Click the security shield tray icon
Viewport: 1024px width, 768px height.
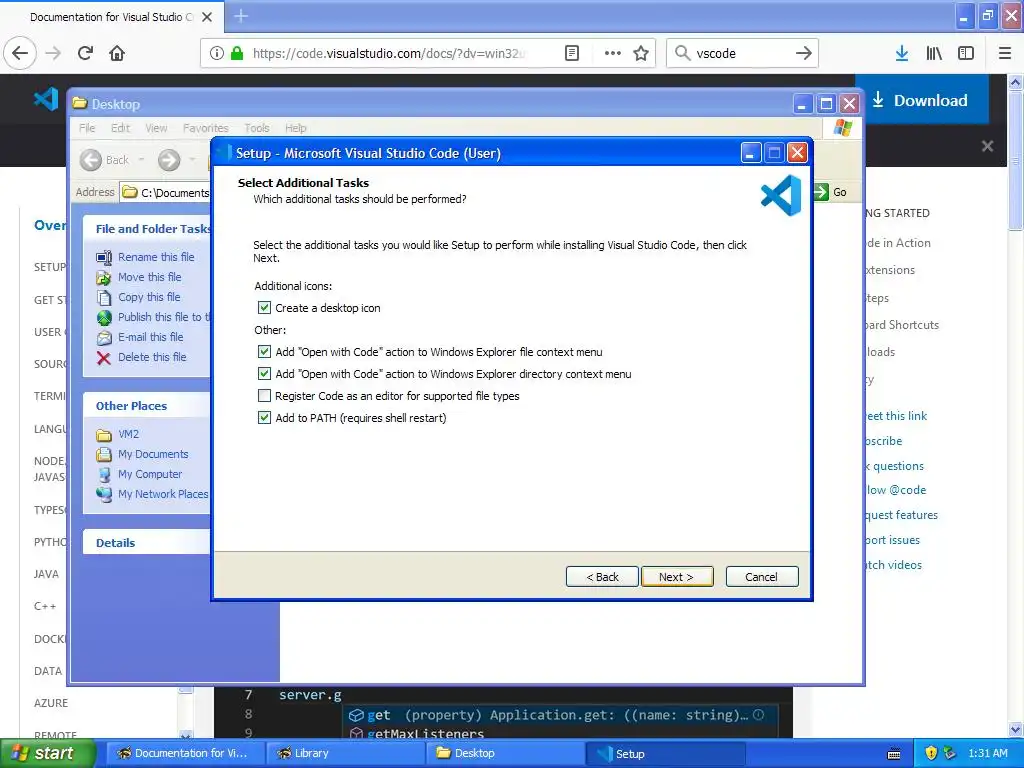click(x=931, y=754)
